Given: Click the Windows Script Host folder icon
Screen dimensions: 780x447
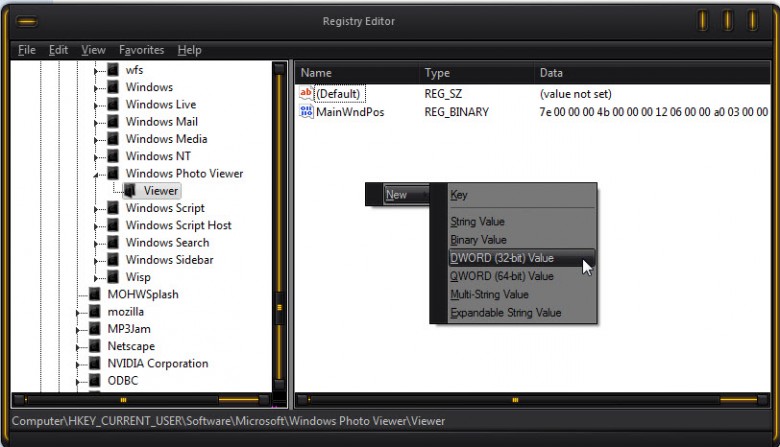Looking at the screenshot, I should 113,225.
